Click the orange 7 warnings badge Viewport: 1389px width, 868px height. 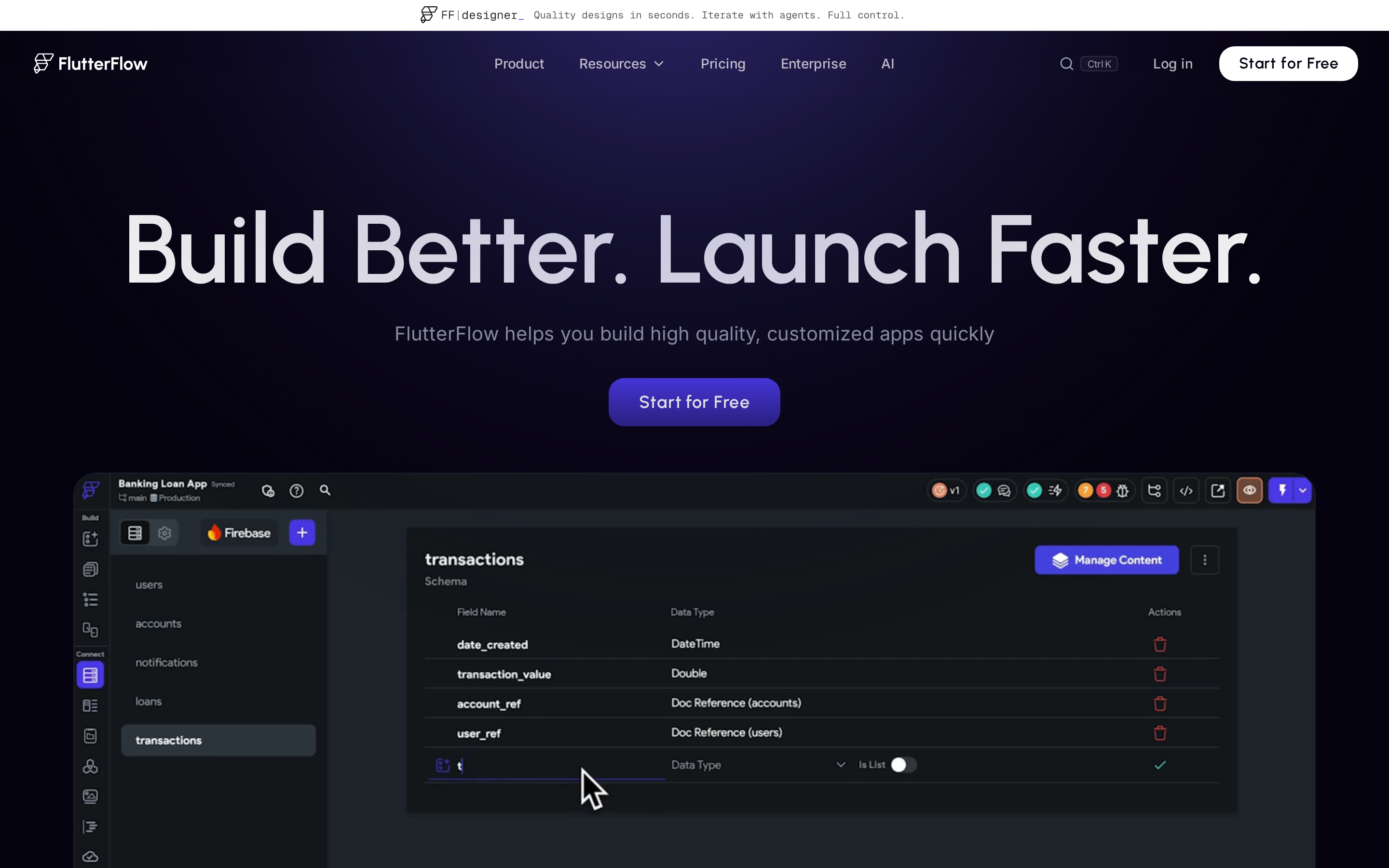pos(1085,490)
